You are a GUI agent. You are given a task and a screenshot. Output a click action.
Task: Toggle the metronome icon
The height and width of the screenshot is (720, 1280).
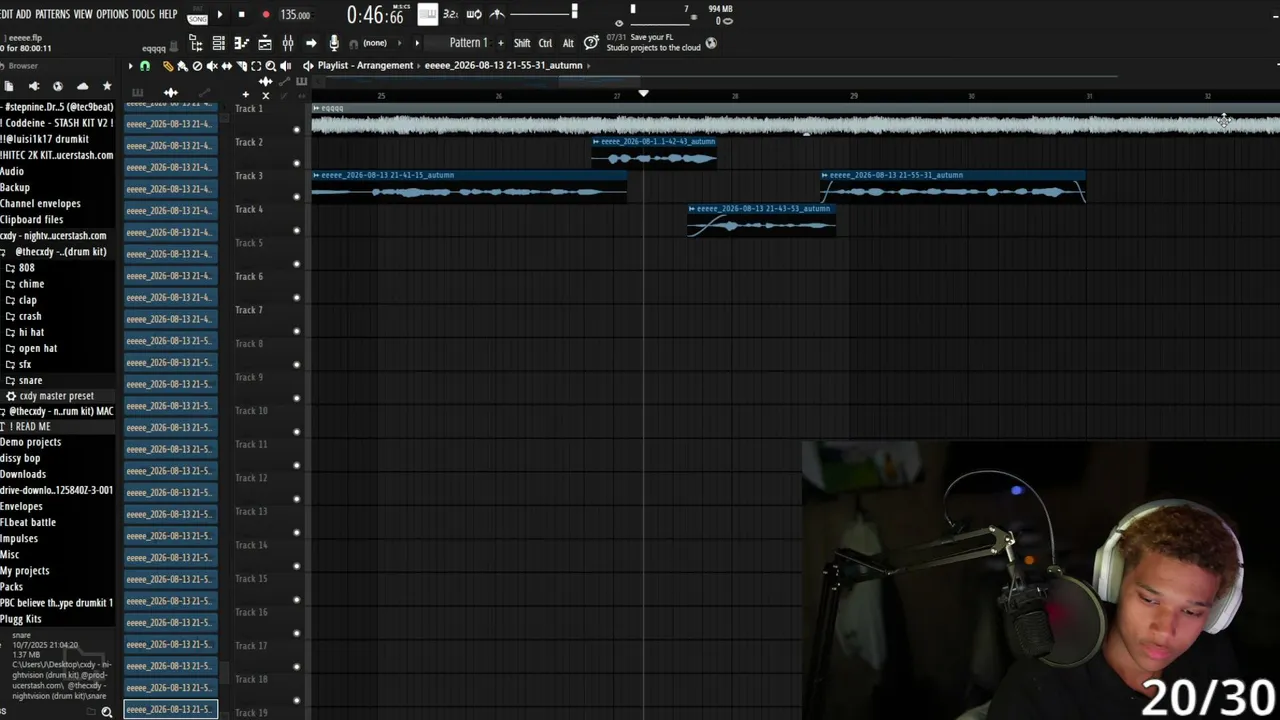click(497, 14)
